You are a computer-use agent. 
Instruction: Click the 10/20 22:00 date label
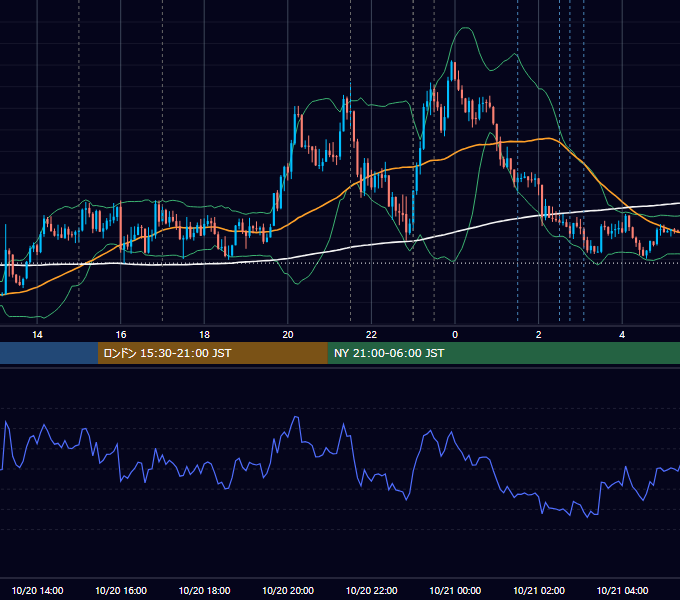[x=371, y=590]
